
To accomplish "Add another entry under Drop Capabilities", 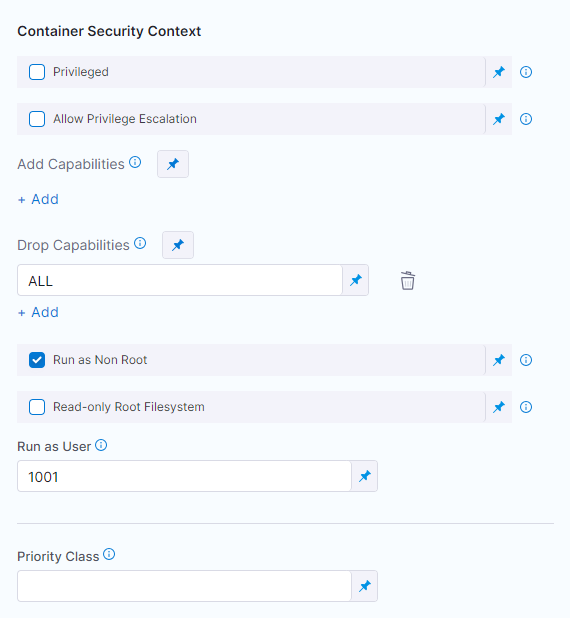I will 38,313.
